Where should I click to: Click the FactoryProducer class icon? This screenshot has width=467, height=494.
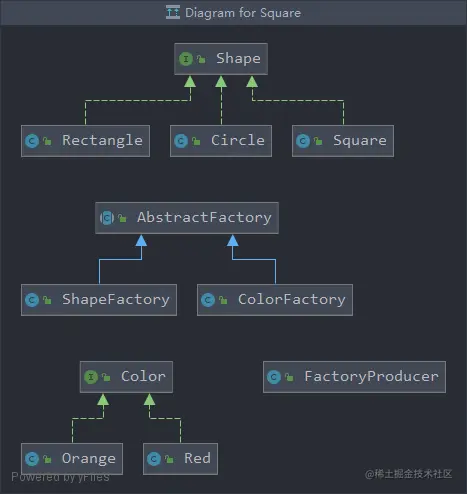[274, 377]
